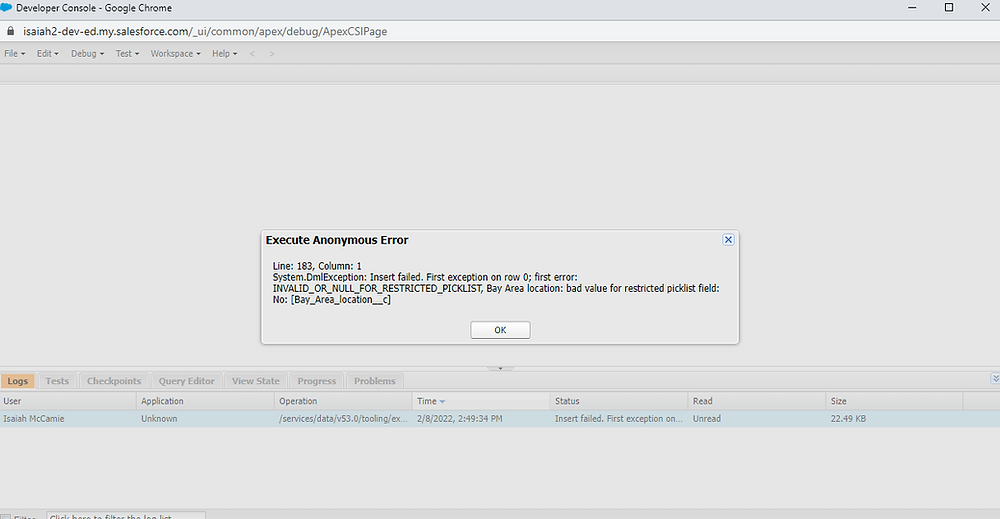Open the Test menu

pyautogui.click(x=127, y=54)
